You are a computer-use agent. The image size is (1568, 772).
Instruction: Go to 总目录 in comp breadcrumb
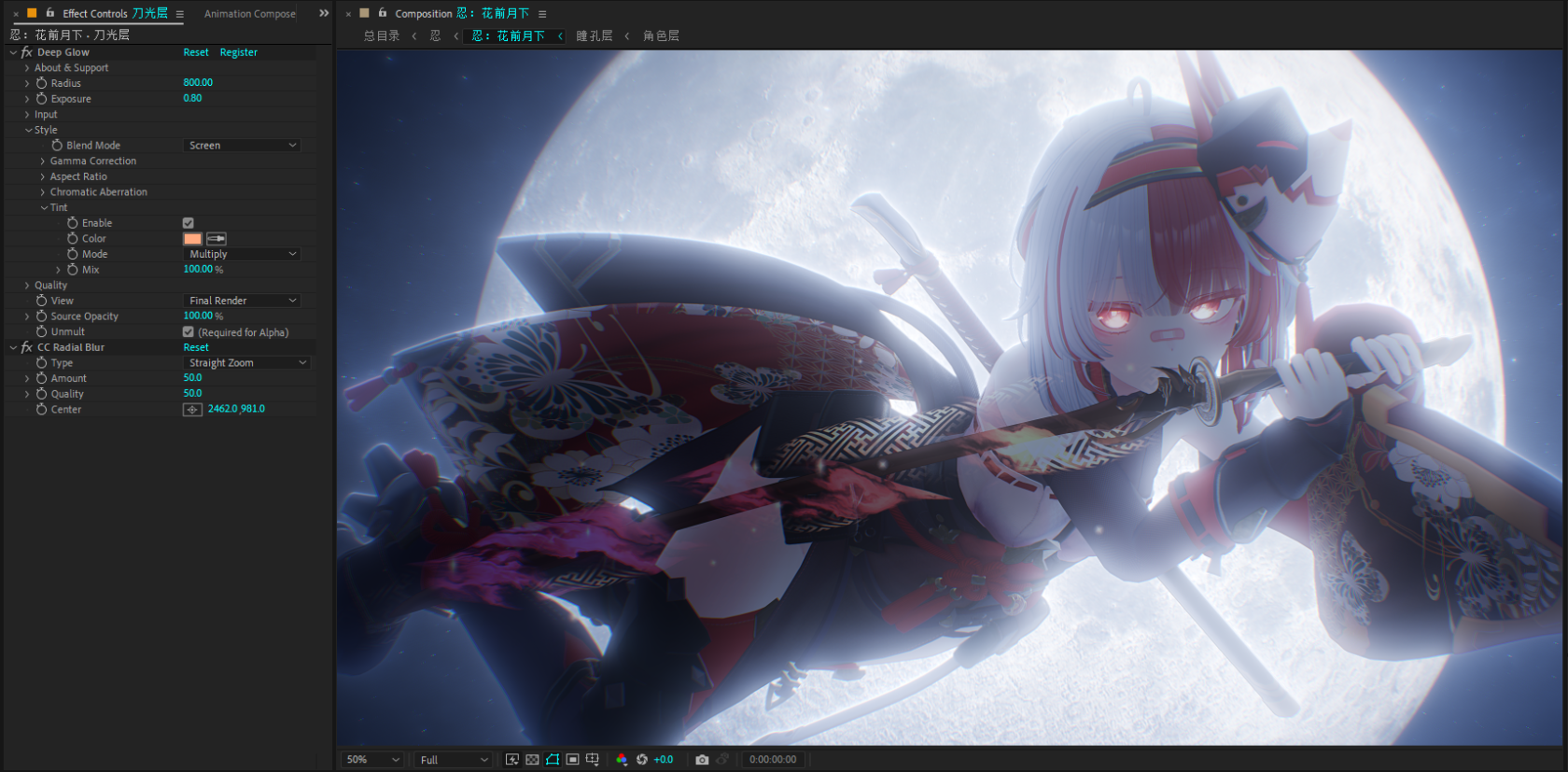[x=382, y=35]
